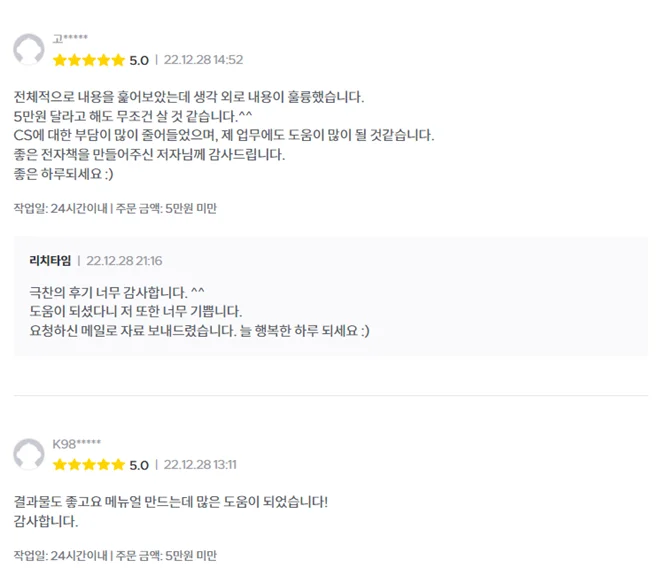Click the second review's 주문 금액: 5만원 미만 line

tap(166, 556)
